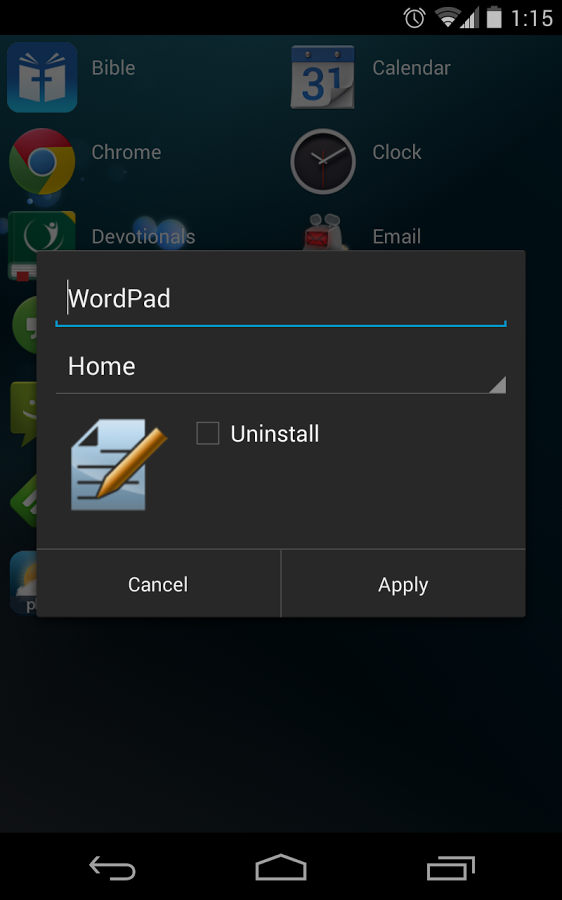Screen dimensions: 562x900
Task: Tap the Wi-Fi signal icon
Action: click(447, 18)
